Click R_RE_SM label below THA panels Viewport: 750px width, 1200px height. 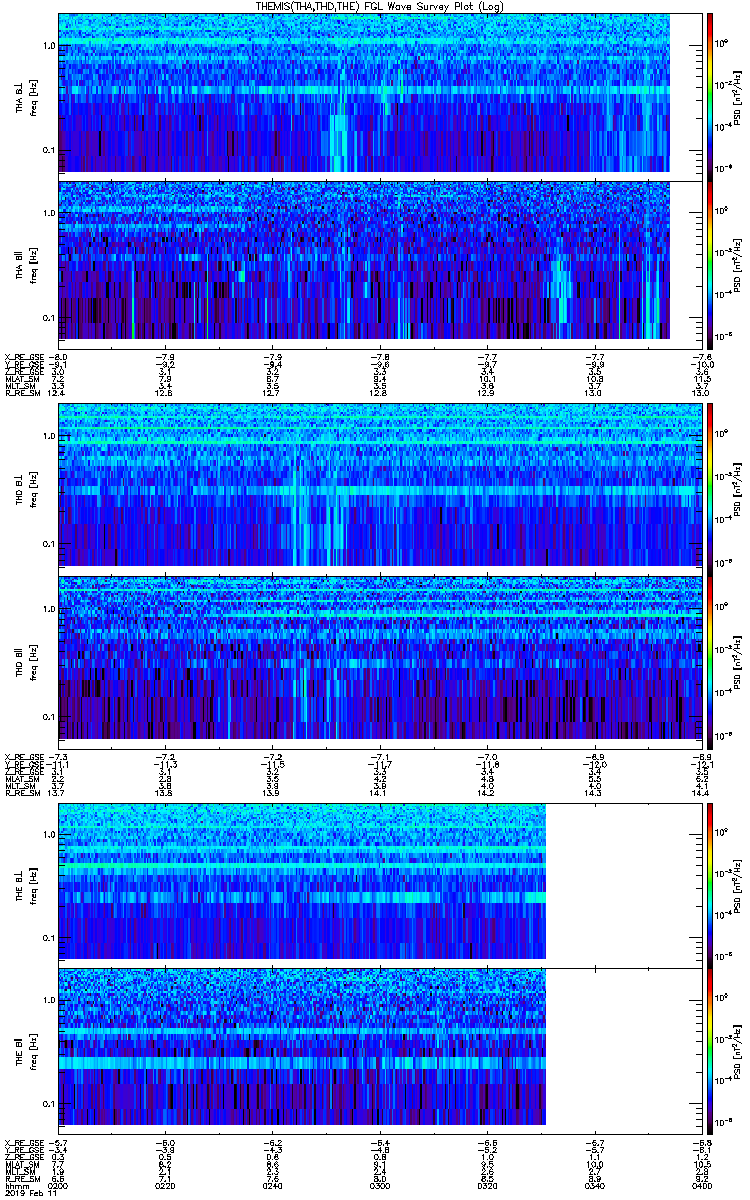[x=24, y=393]
